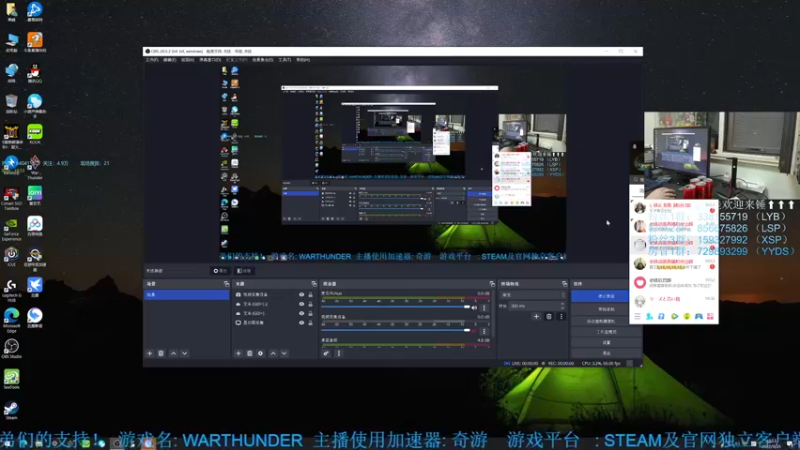
Task: Toggle 工作室模式 button
Action: (606, 332)
